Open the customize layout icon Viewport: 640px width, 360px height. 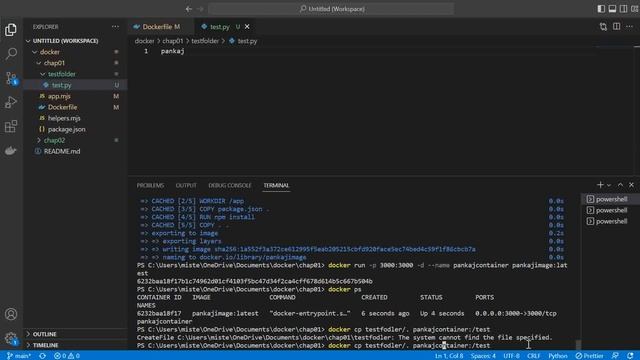[634, 9]
